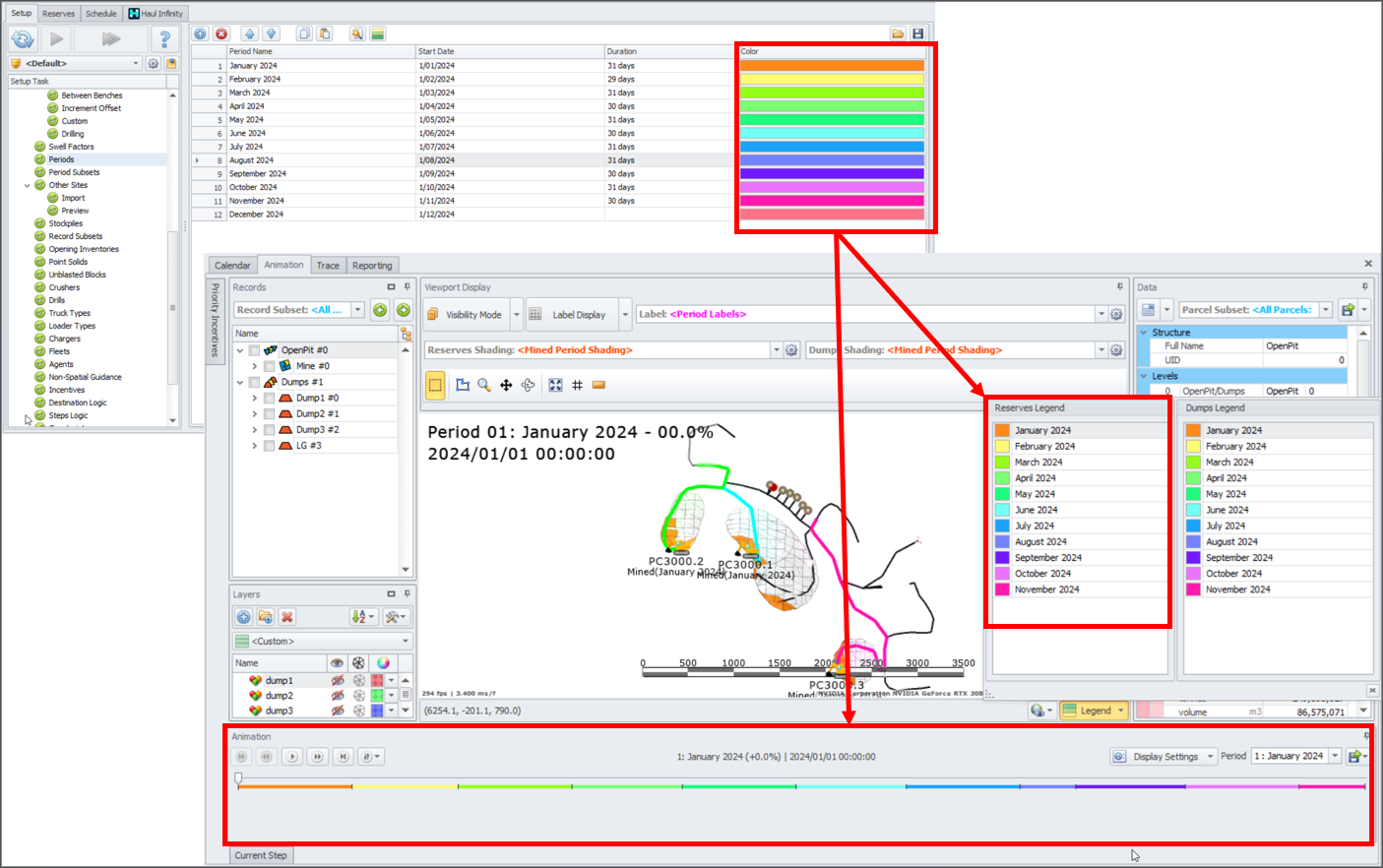The width and height of the screenshot is (1383, 868).
Task: Switch to the Schedule tab
Action: [x=101, y=14]
